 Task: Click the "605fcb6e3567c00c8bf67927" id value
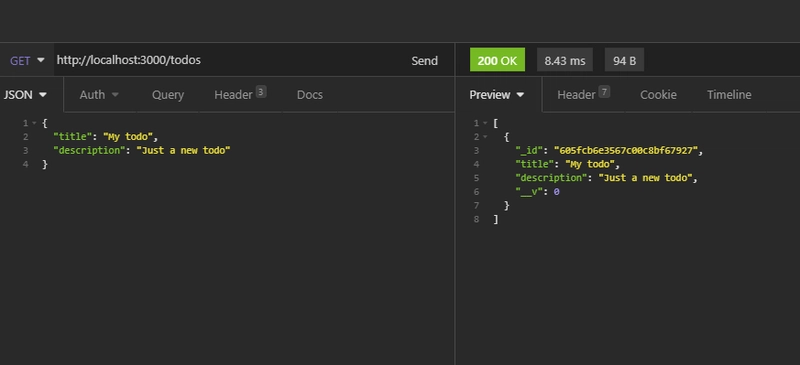626,150
